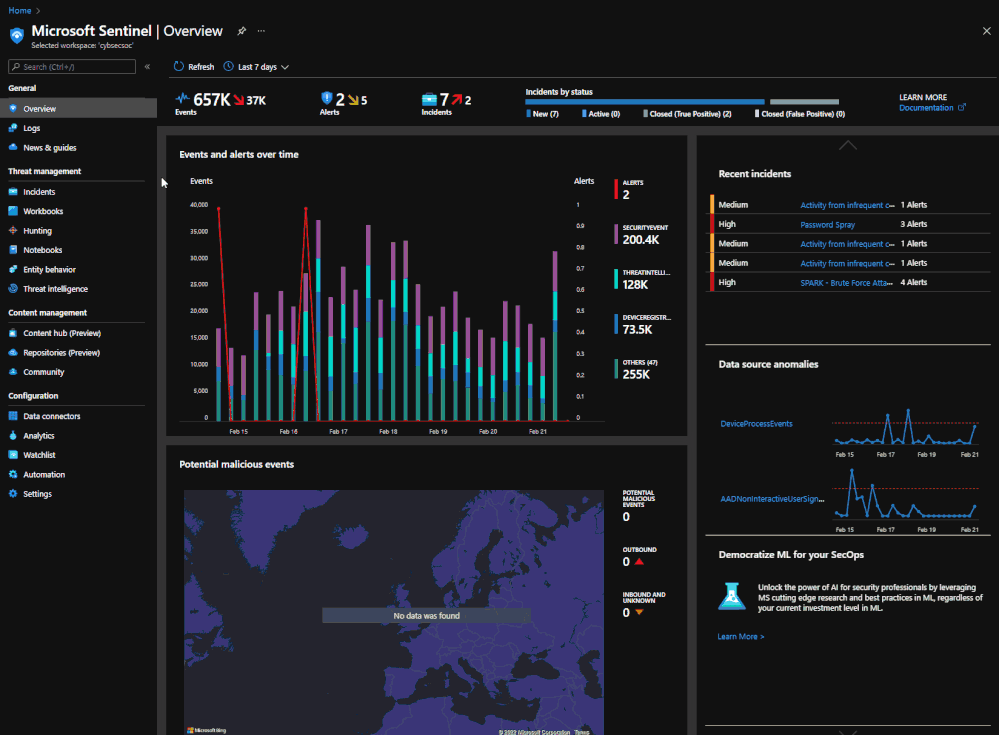Open Data connectors icon
This screenshot has width=999, height=735.
tap(13, 416)
